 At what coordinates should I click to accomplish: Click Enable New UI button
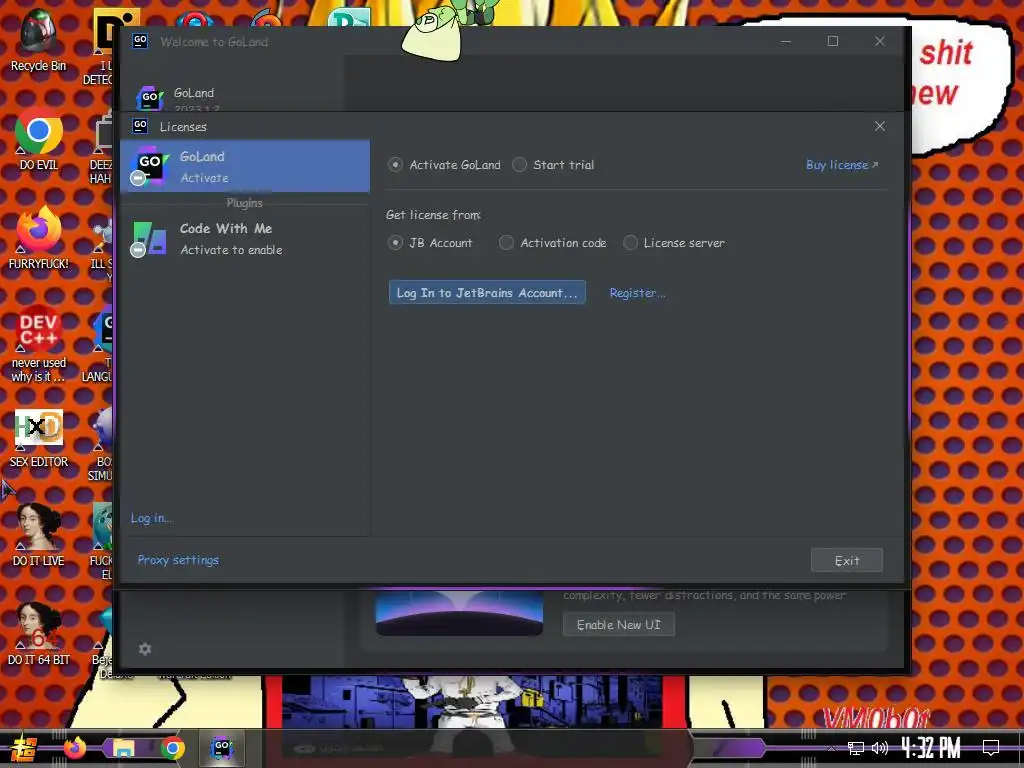(618, 624)
